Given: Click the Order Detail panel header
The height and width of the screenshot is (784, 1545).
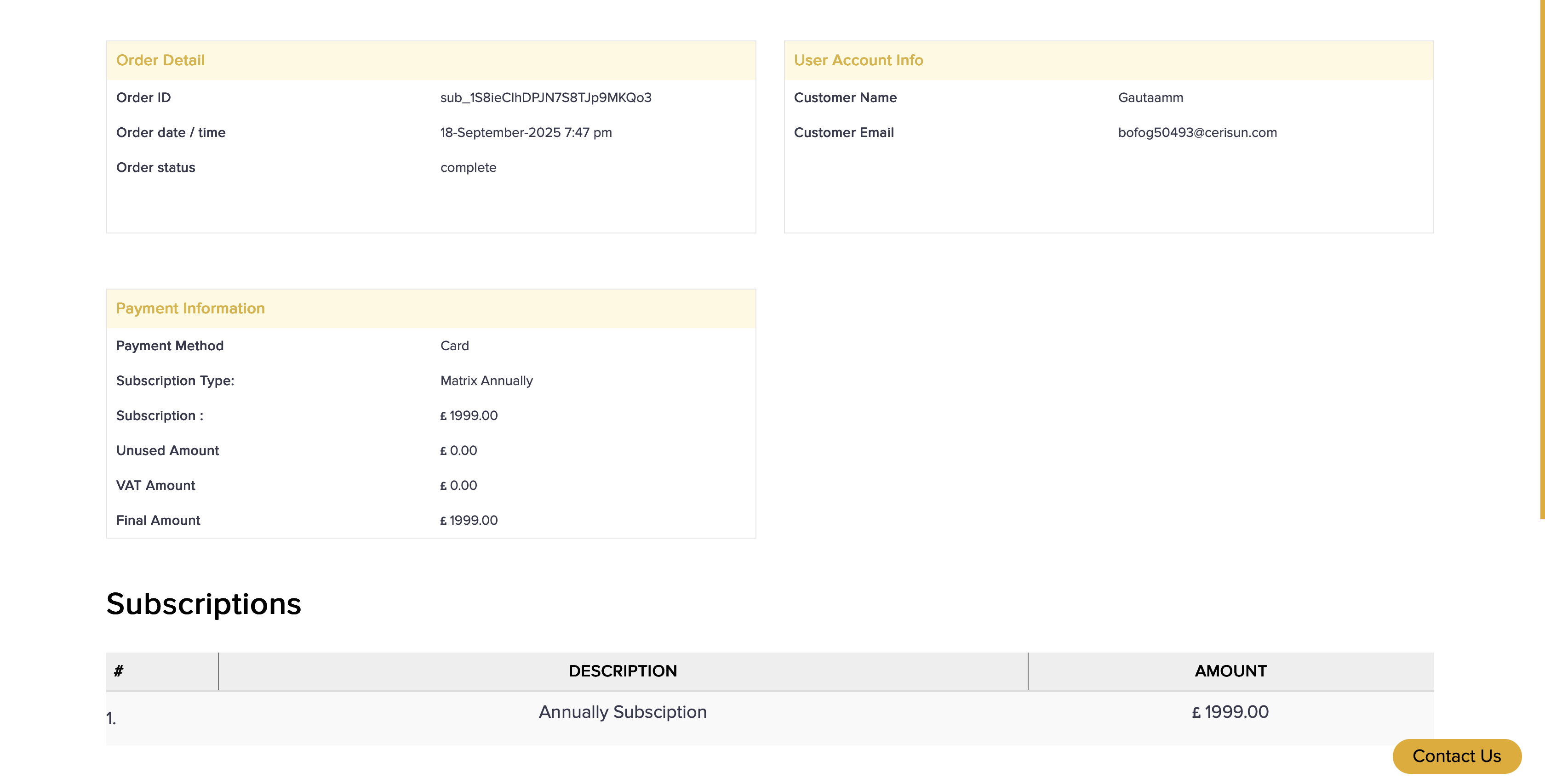Looking at the screenshot, I should pyautogui.click(x=160, y=60).
